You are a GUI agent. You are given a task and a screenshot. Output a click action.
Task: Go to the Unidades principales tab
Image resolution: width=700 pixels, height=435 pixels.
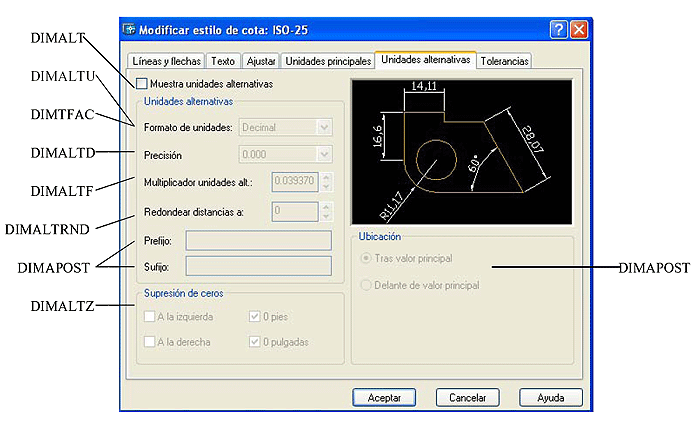click(328, 61)
